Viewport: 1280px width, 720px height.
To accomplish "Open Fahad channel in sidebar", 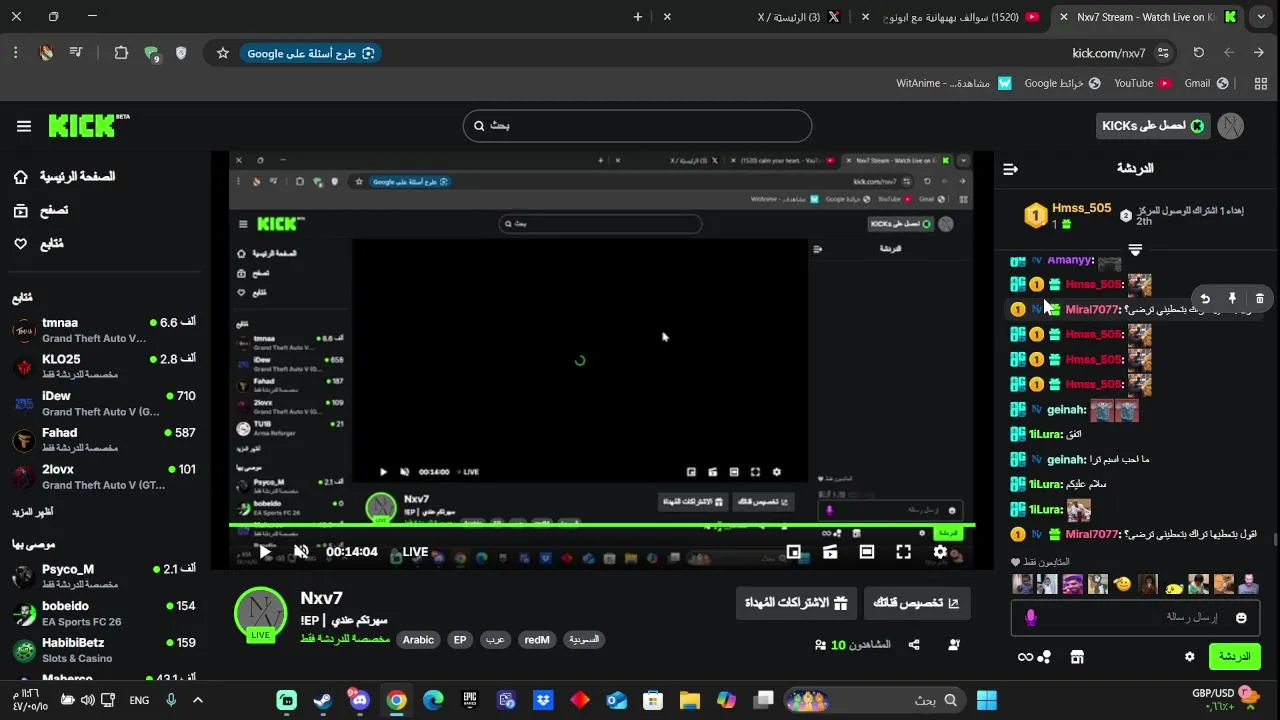I will pos(104,440).
